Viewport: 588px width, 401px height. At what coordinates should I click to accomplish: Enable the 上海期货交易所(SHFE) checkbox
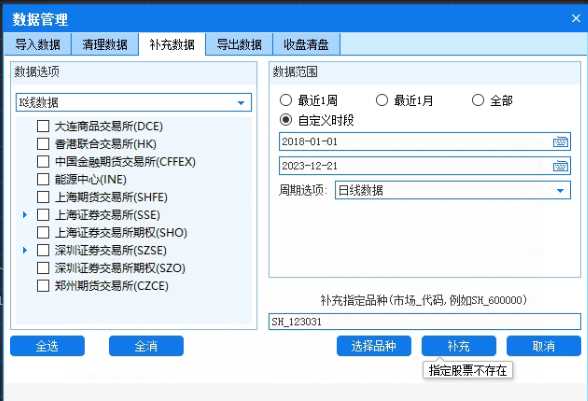[43, 197]
